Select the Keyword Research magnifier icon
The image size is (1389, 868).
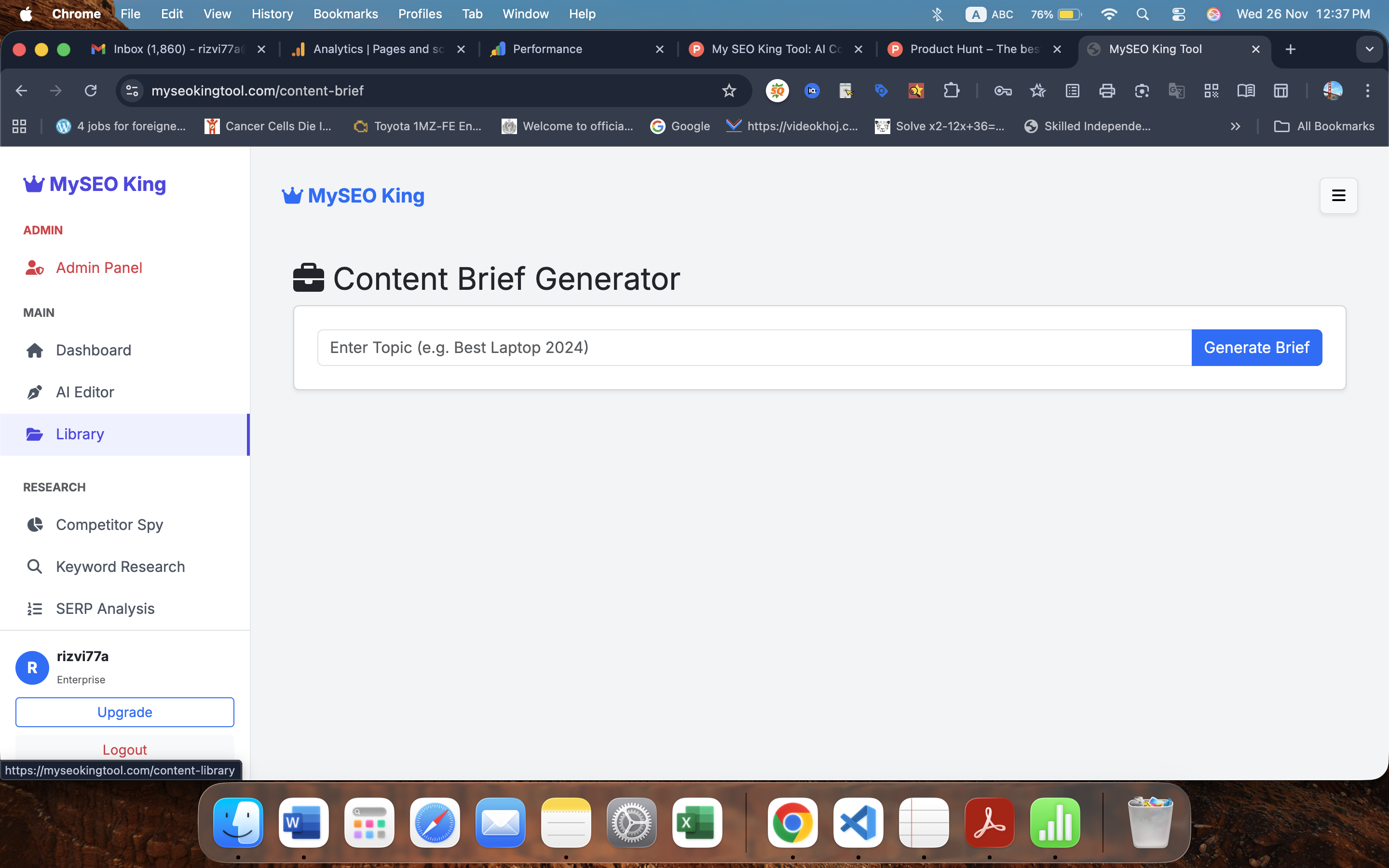coord(34,567)
